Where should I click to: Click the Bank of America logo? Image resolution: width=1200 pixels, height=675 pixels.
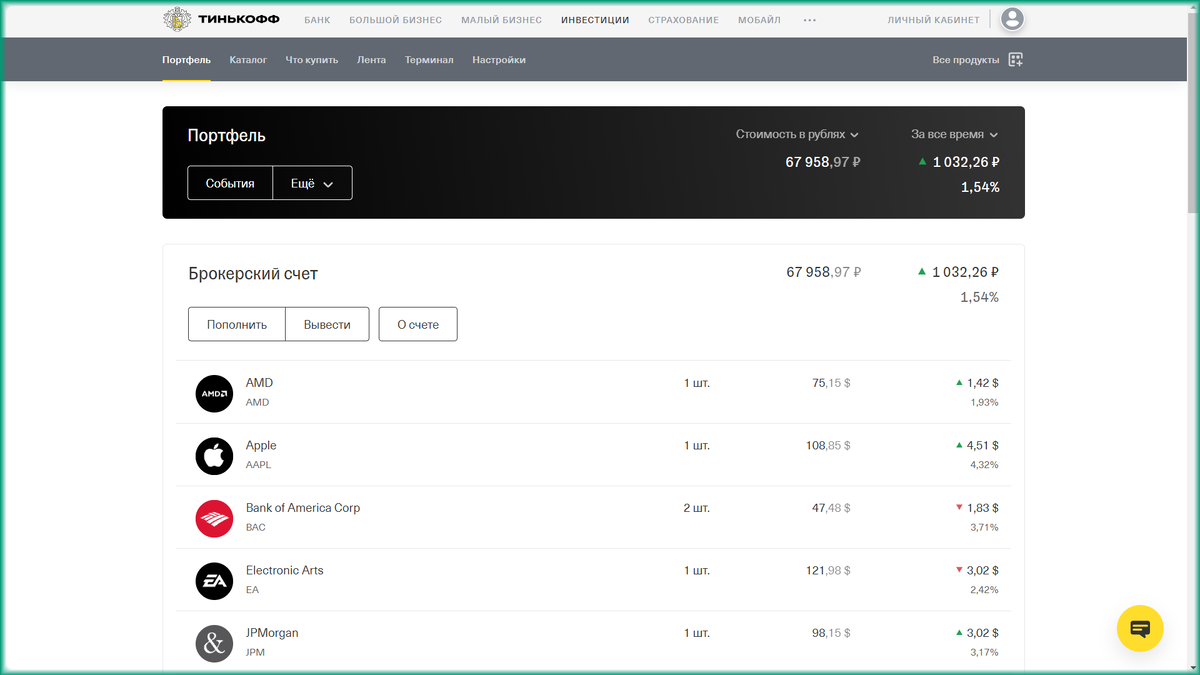tap(214, 518)
